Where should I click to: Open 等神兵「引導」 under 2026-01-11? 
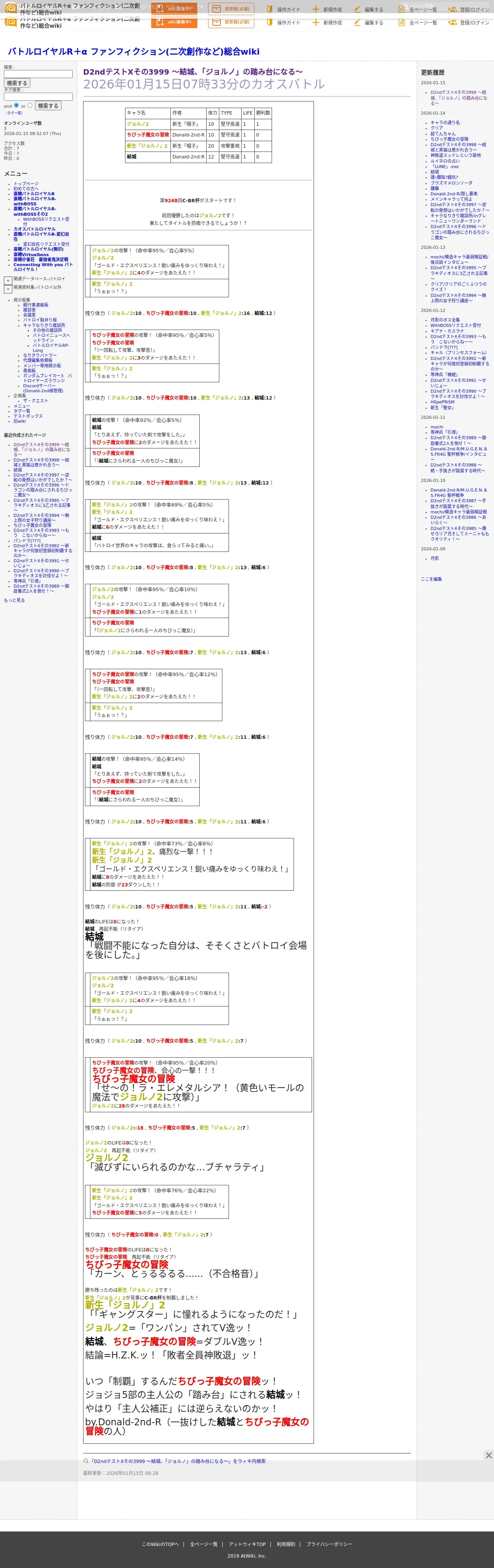[x=445, y=432]
